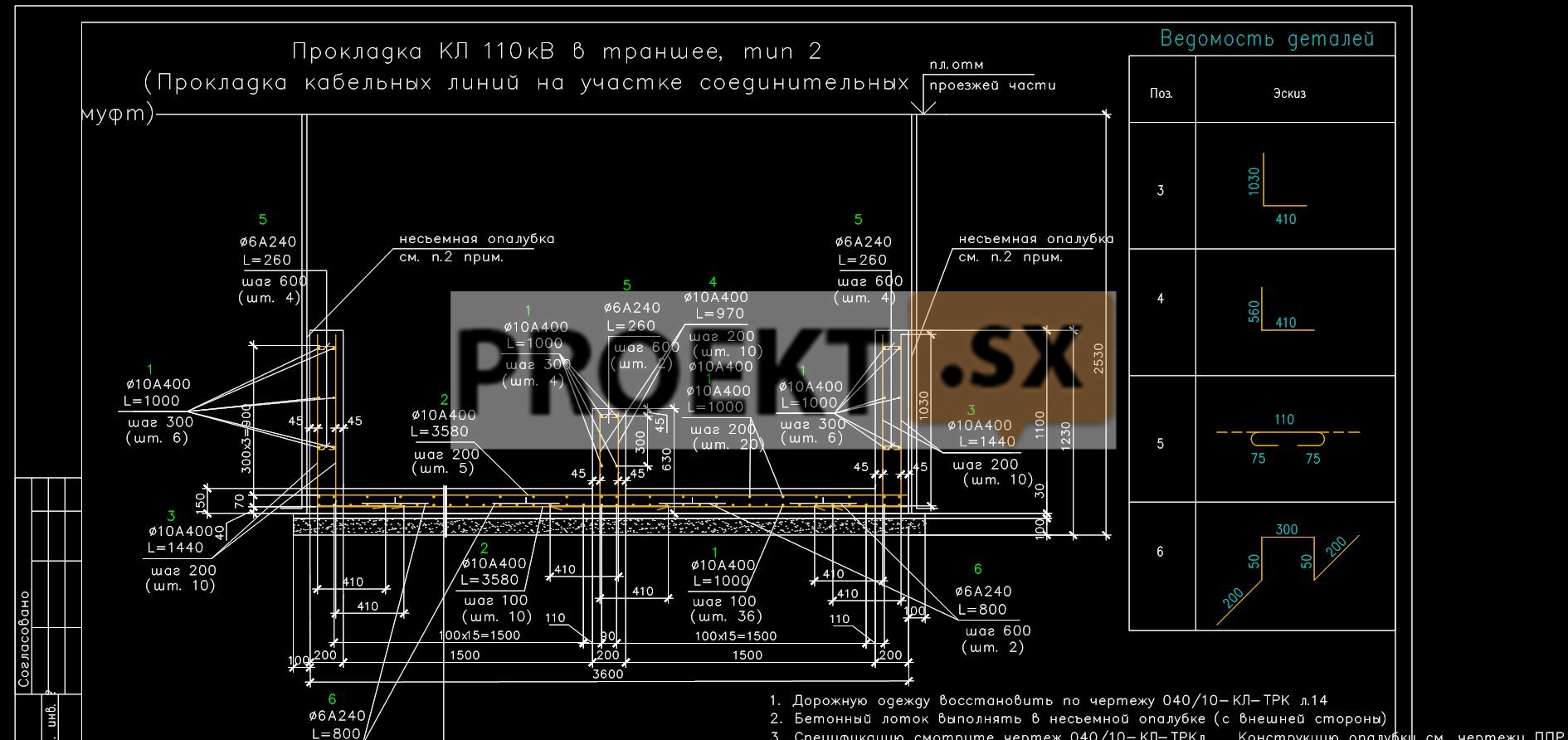Select the dimension text "300x3=900"
Viewport: 1568px width, 740px height.
[x=246, y=439]
